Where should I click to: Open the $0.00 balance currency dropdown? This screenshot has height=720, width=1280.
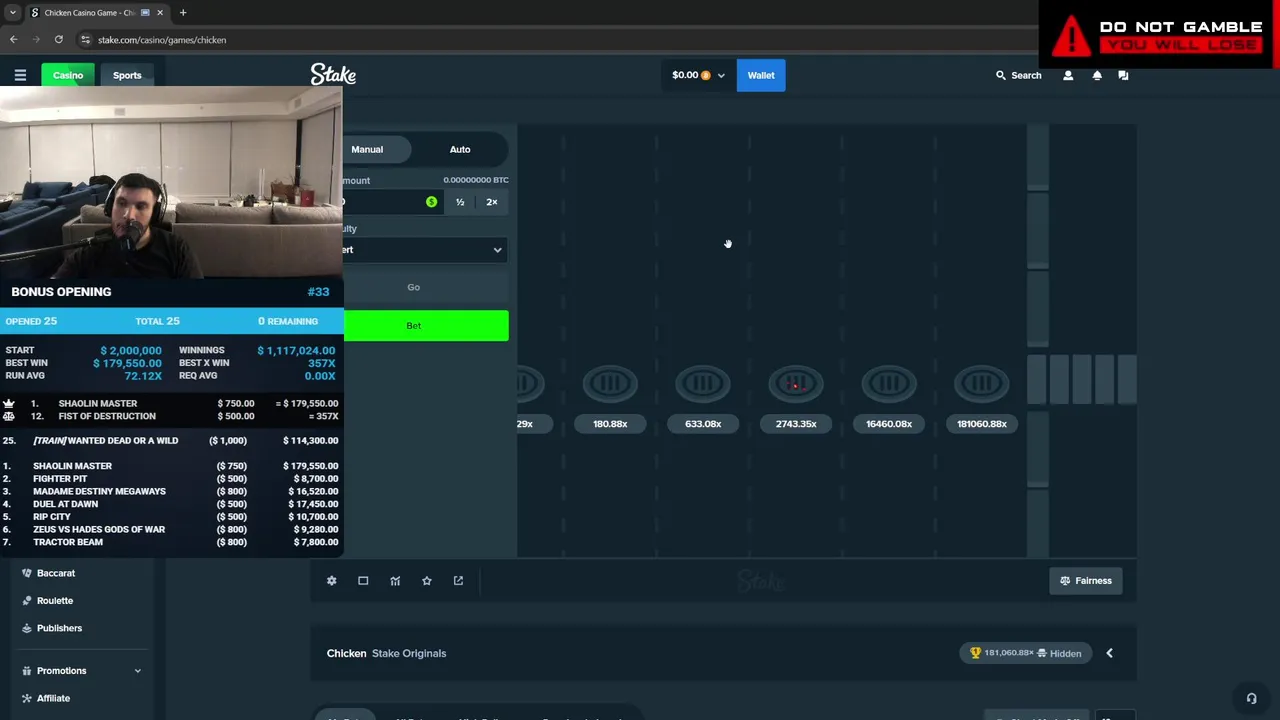click(698, 75)
